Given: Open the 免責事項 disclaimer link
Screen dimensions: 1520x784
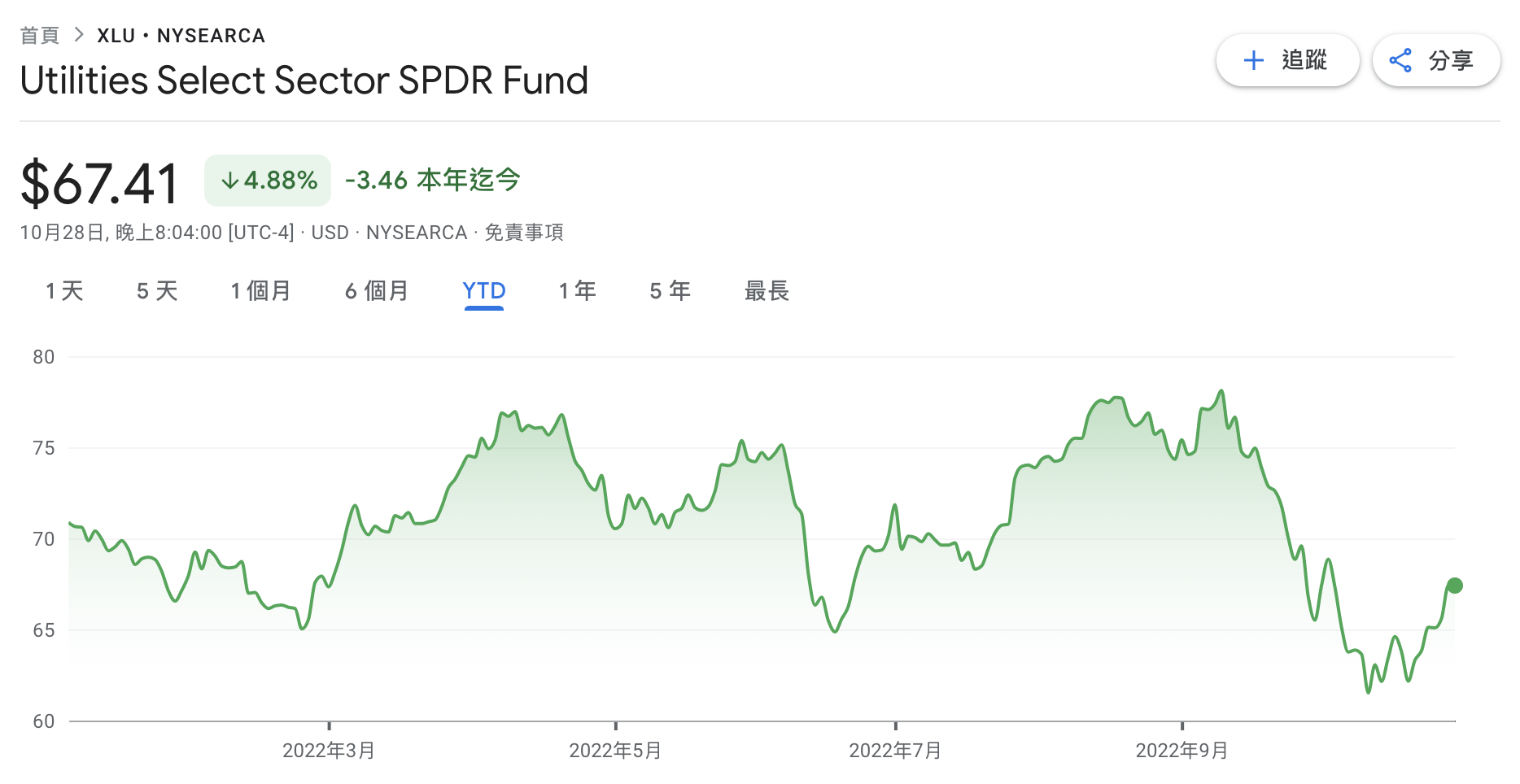Looking at the screenshot, I should click(524, 233).
